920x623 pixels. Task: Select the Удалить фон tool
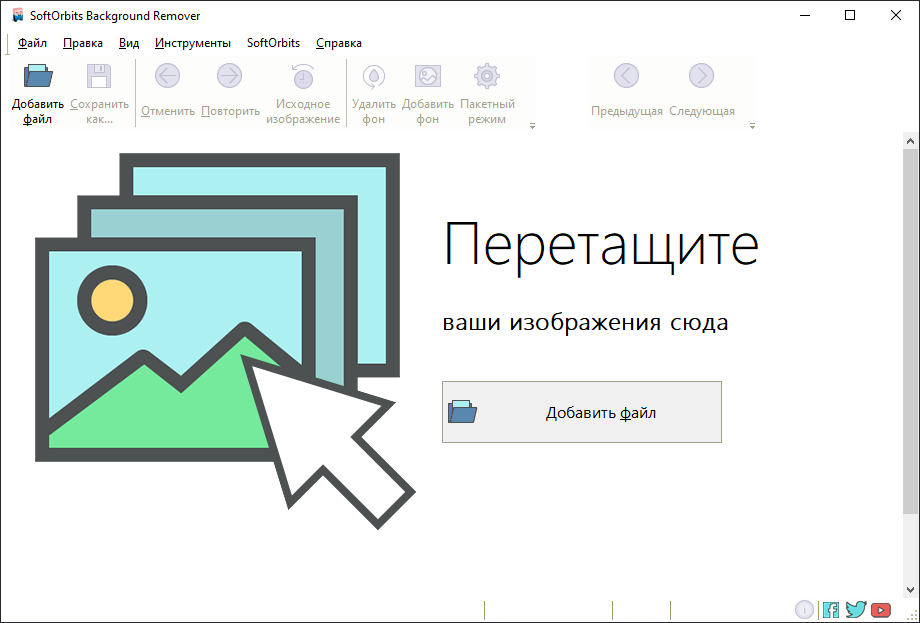(x=374, y=77)
